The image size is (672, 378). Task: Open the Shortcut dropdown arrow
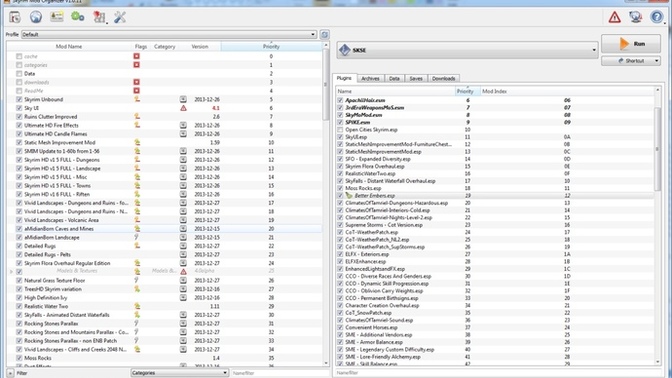point(657,61)
